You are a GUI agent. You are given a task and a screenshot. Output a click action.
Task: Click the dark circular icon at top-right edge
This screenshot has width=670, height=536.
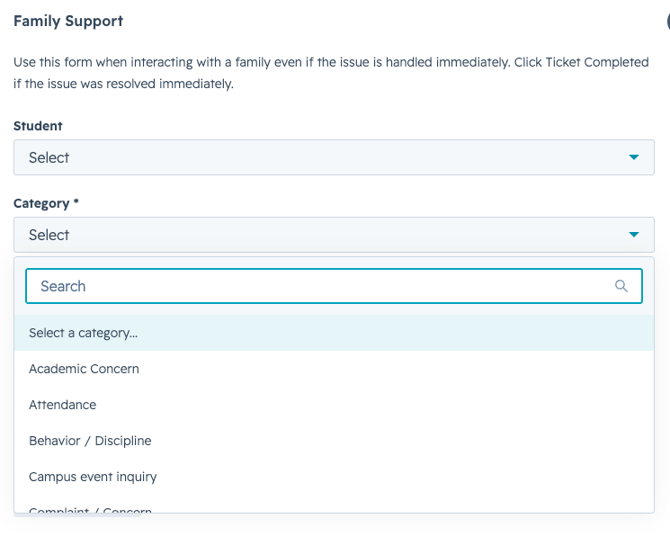click(668, 21)
